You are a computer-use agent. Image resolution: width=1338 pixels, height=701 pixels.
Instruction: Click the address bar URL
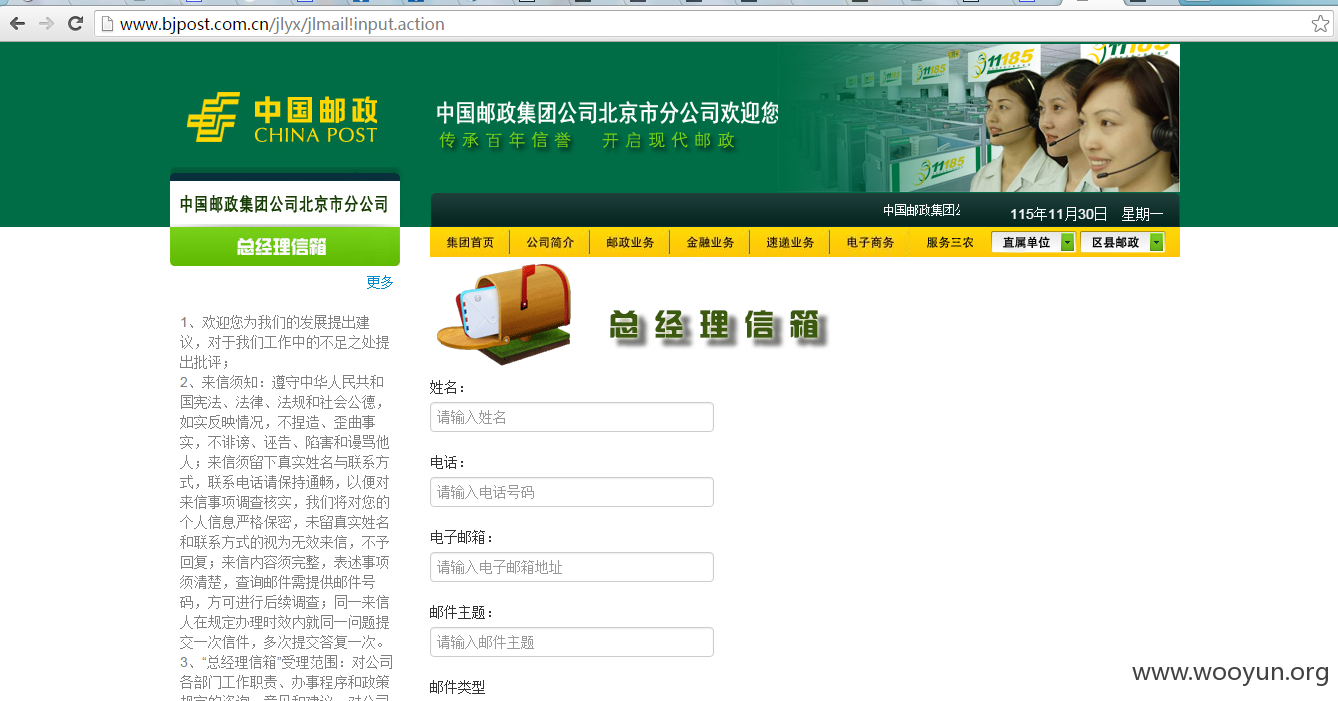(282, 24)
